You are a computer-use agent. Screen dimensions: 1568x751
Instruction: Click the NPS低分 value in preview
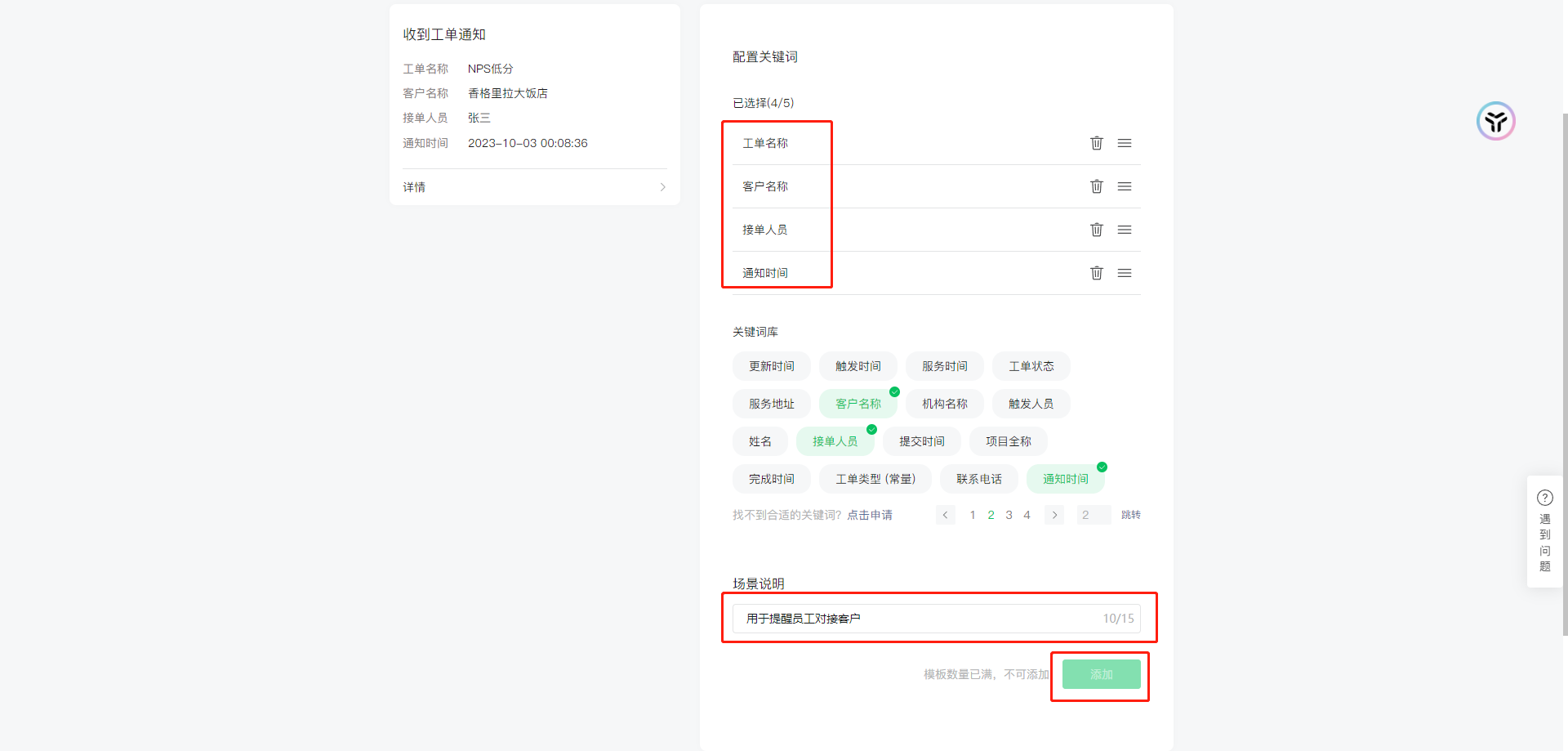pos(491,69)
